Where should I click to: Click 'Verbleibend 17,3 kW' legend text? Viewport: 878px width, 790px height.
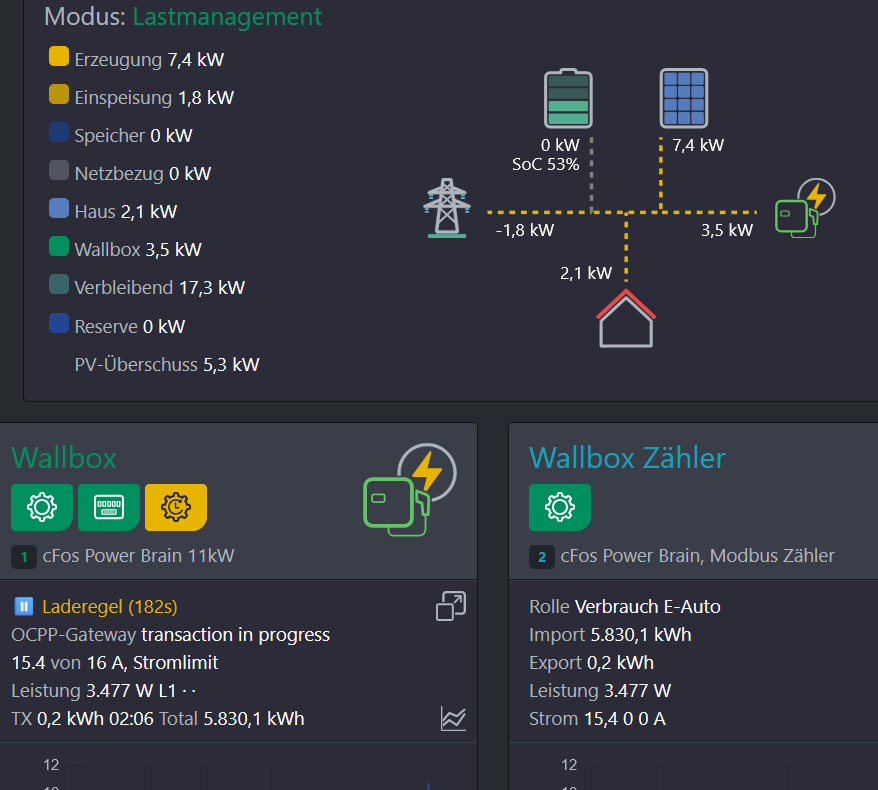point(160,288)
